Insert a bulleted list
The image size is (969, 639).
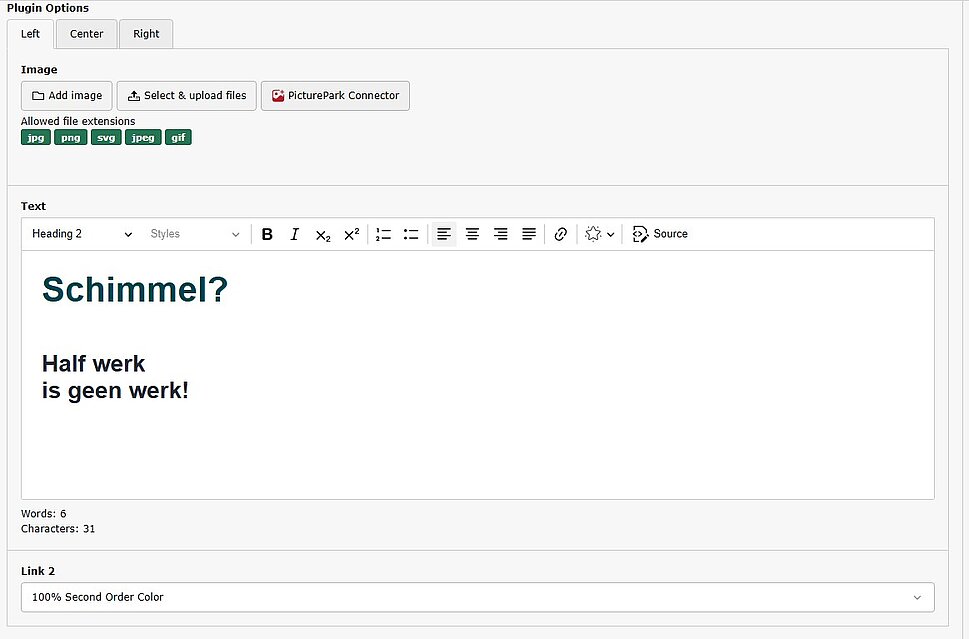(x=411, y=234)
